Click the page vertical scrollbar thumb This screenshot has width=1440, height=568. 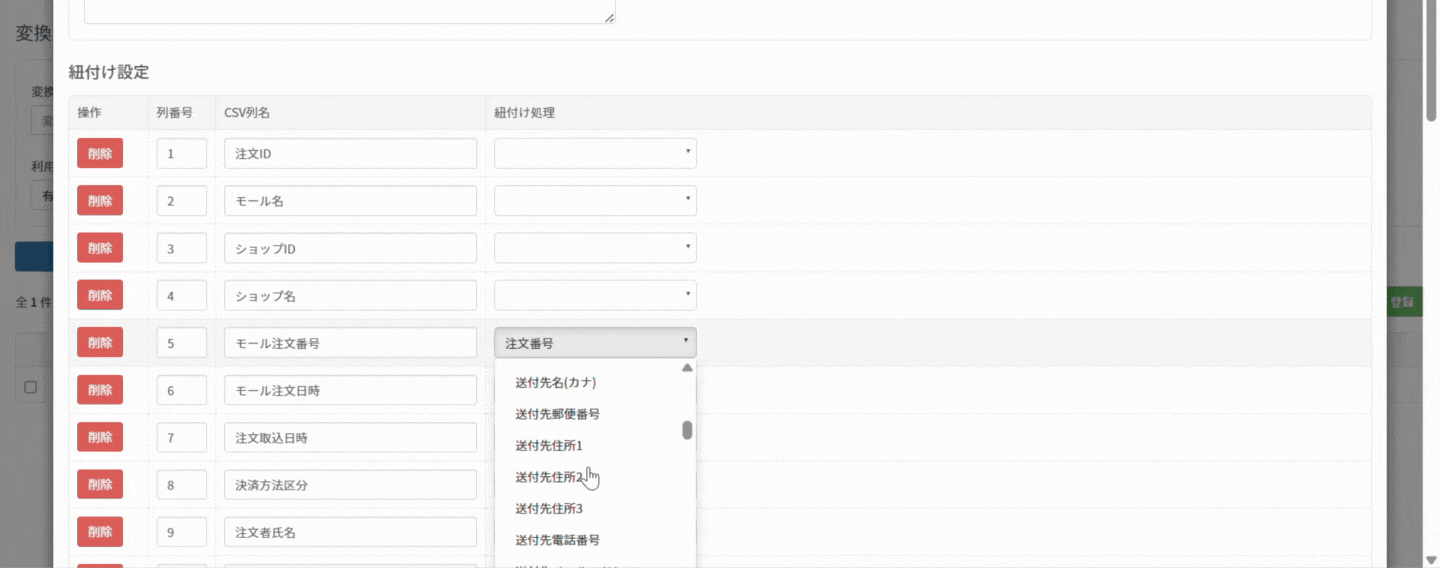coord(1431,60)
